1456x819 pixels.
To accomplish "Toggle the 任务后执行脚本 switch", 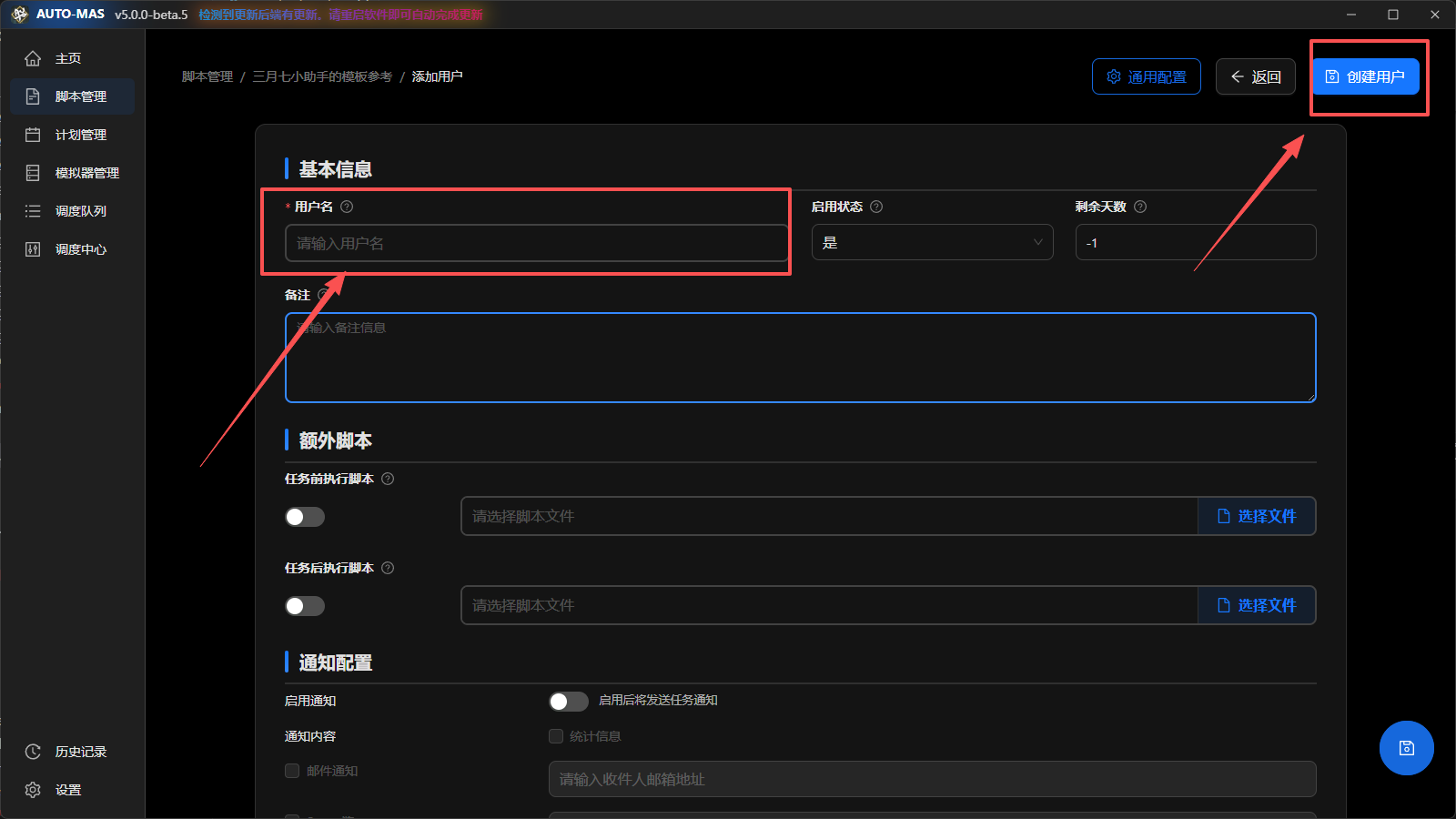I will (x=305, y=606).
